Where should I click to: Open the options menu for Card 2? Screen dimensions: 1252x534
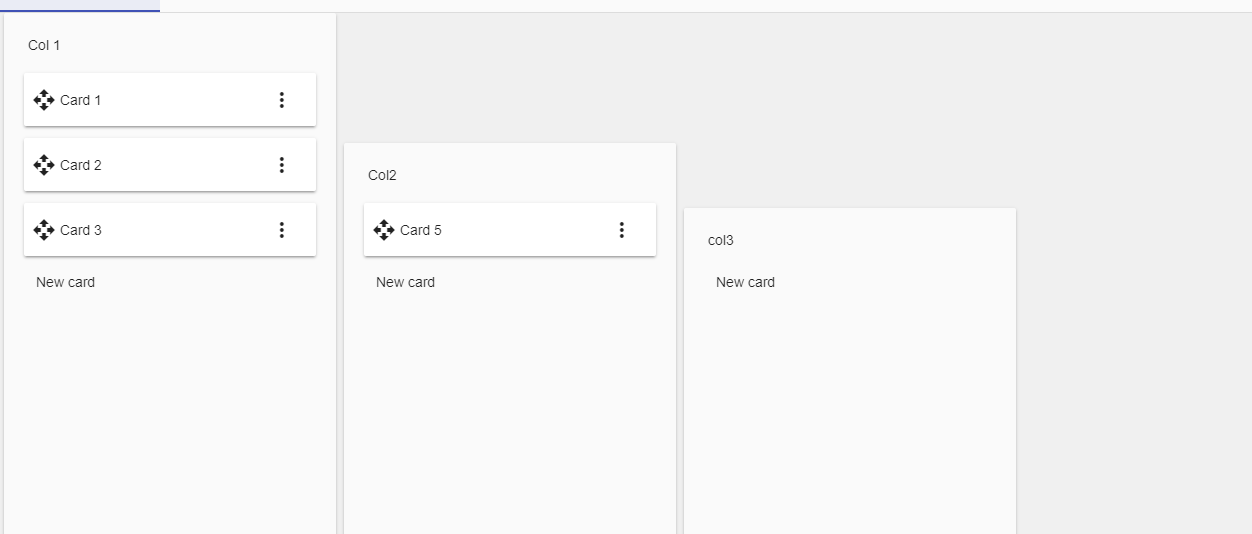281,165
